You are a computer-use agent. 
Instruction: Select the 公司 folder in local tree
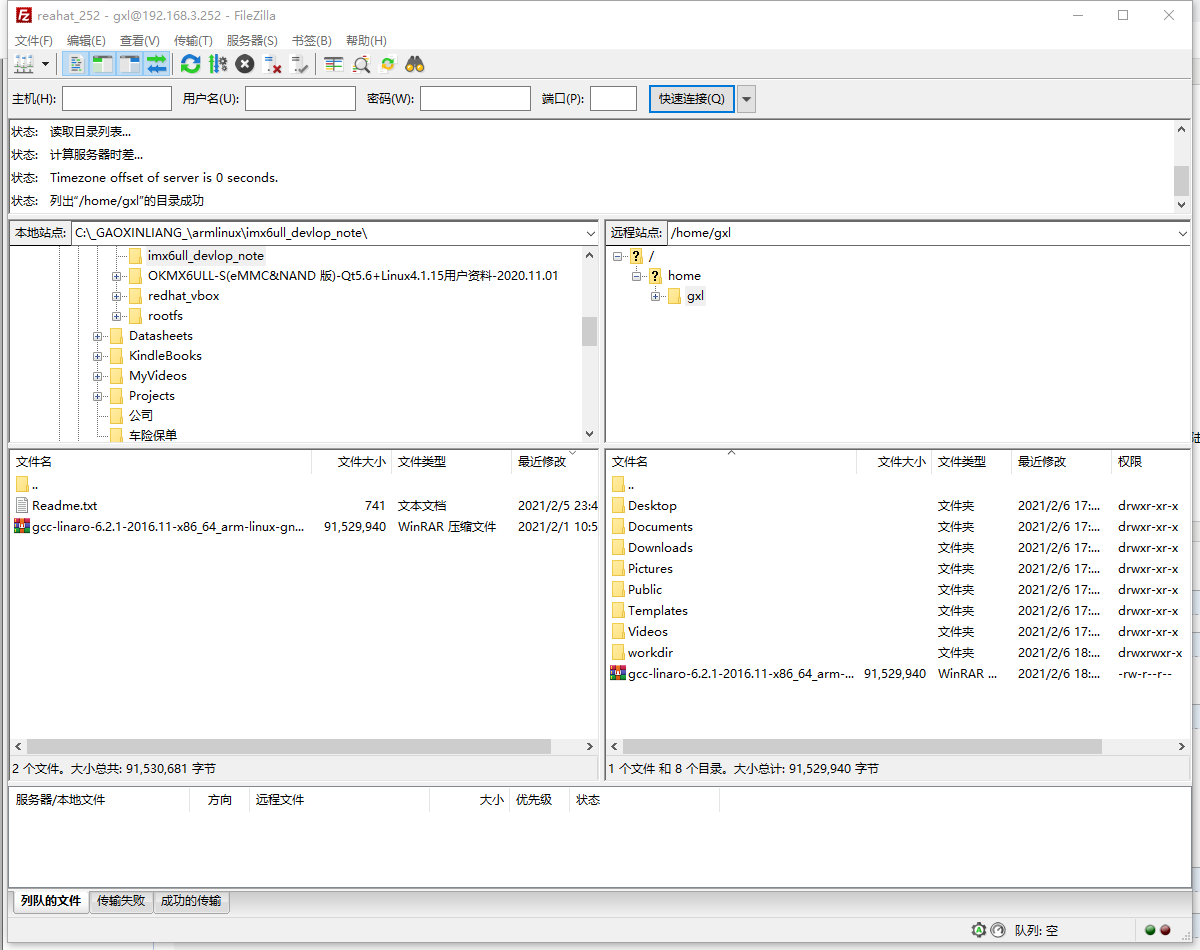[141, 415]
